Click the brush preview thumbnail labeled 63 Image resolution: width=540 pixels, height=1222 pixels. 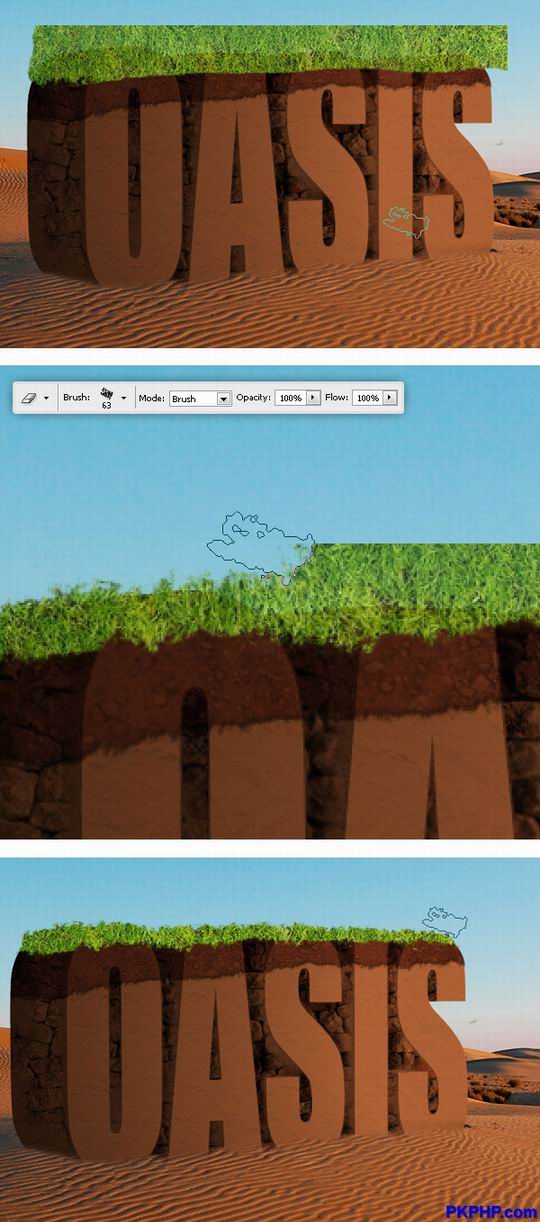(106, 396)
